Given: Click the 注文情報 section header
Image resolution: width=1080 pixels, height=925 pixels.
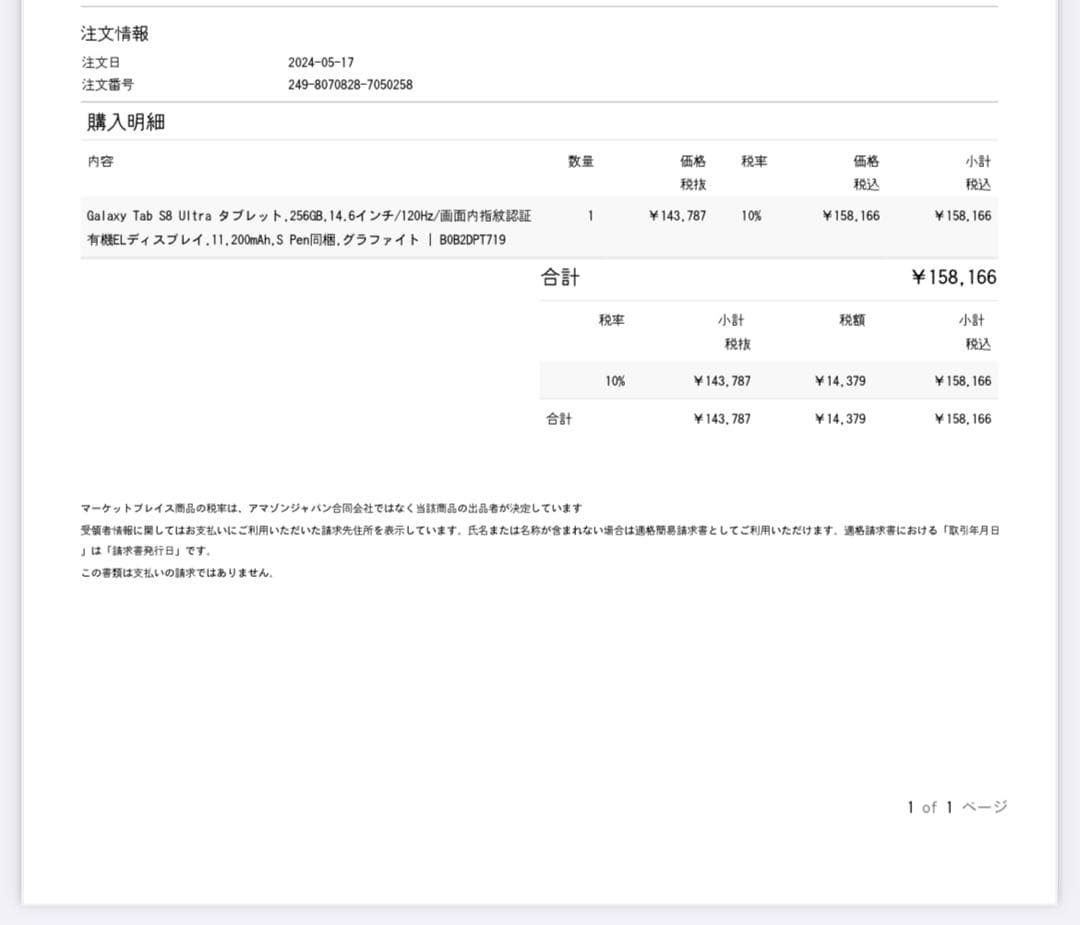Looking at the screenshot, I should (113, 33).
